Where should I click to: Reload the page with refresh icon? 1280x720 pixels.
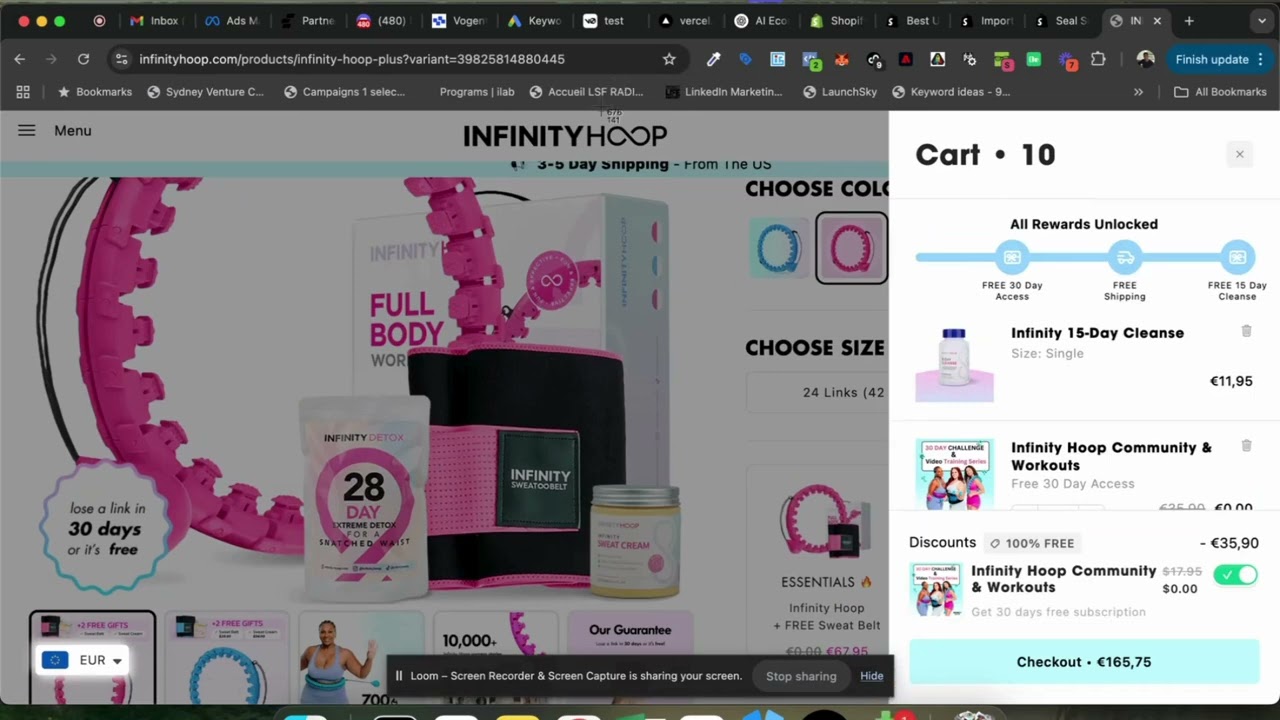click(x=83, y=59)
